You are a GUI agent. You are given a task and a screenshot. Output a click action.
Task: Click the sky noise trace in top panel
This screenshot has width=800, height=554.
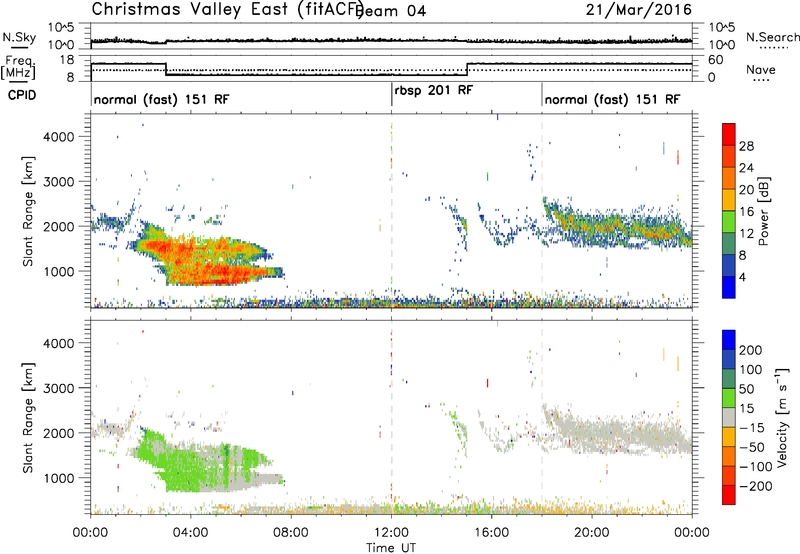(391, 40)
